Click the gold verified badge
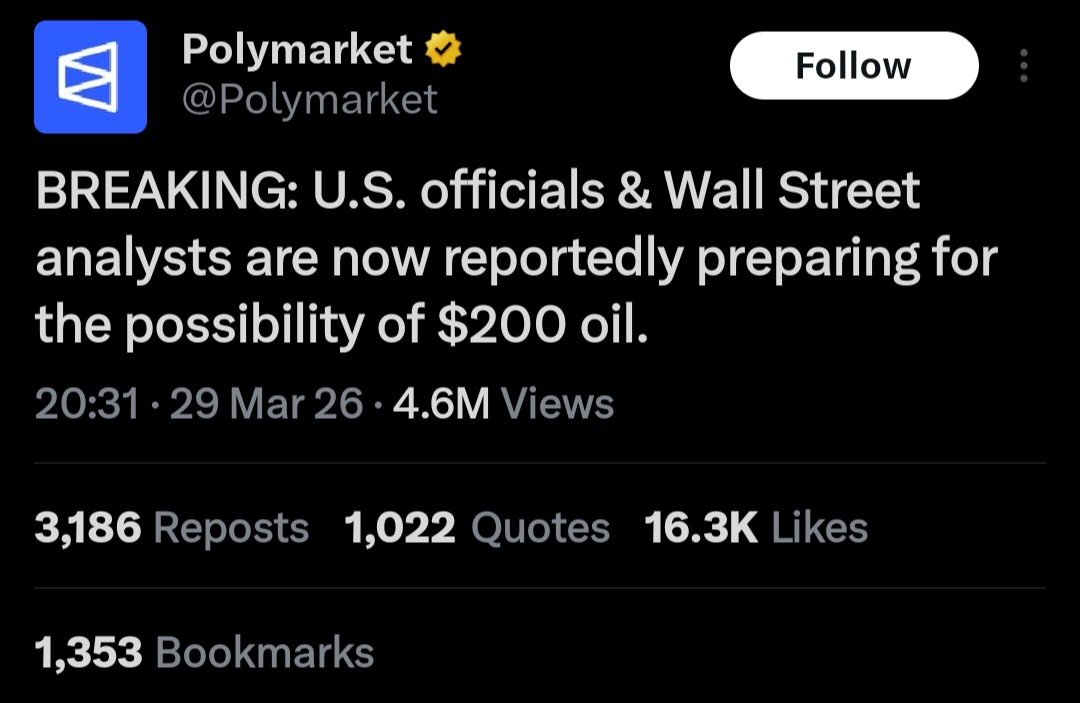Image resolution: width=1080 pixels, height=703 pixels. point(442,49)
